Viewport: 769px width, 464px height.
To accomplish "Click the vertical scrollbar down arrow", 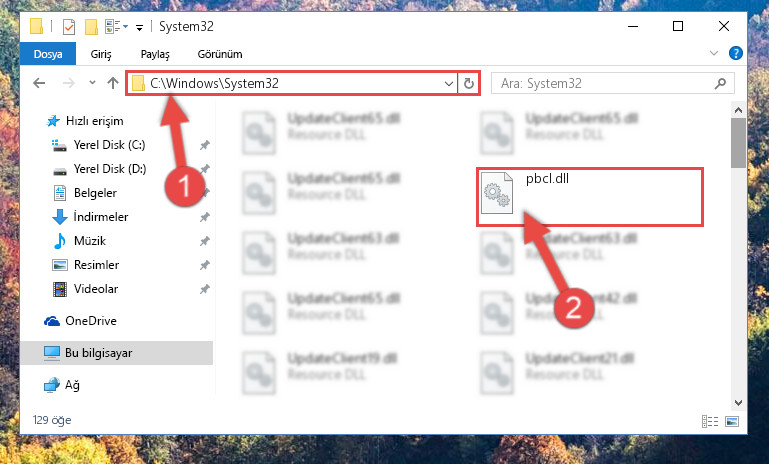I will click(x=738, y=403).
